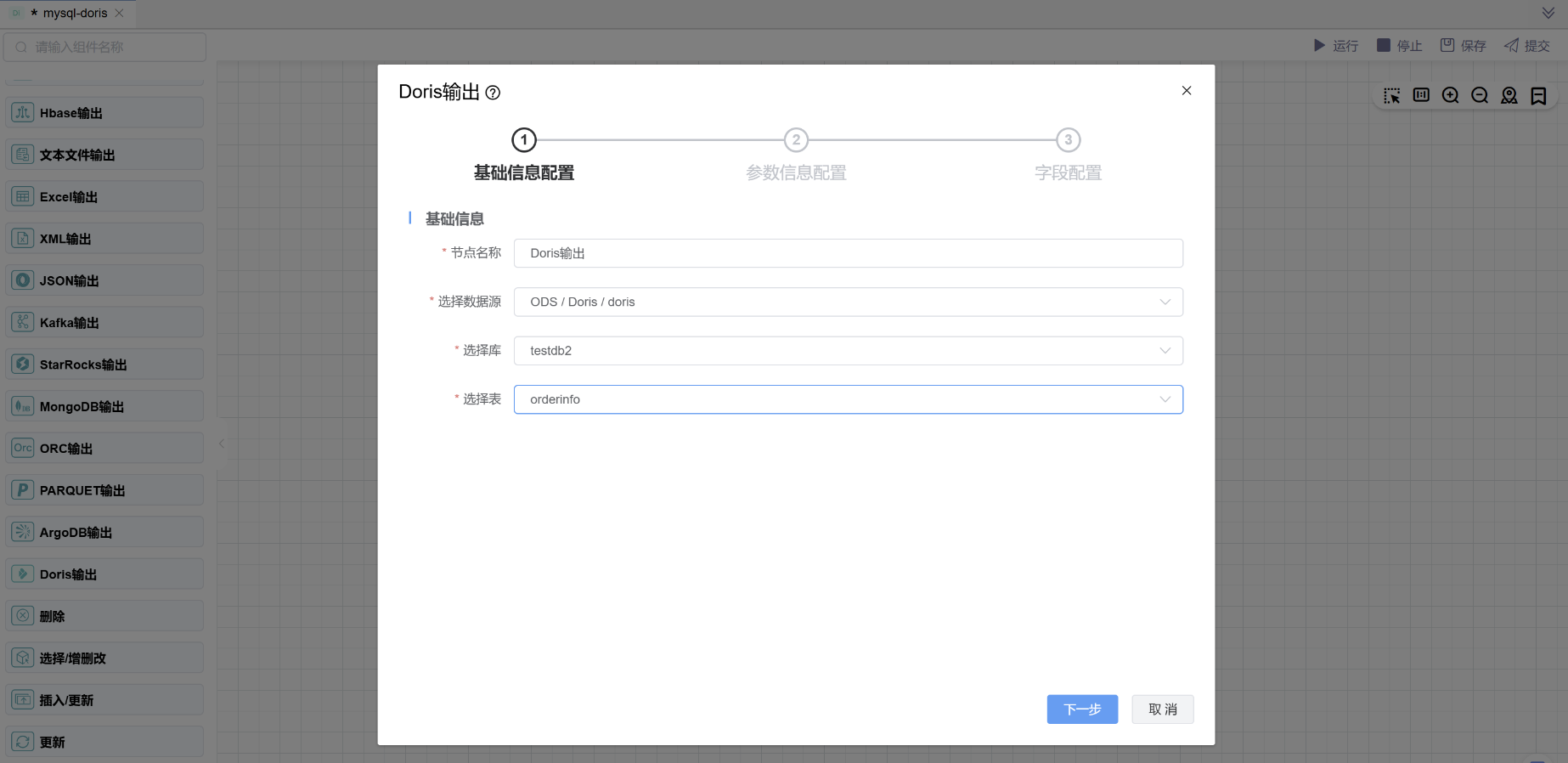The image size is (1568, 763).
Task: Go to step 2 参数信息配置
Action: pos(796,140)
